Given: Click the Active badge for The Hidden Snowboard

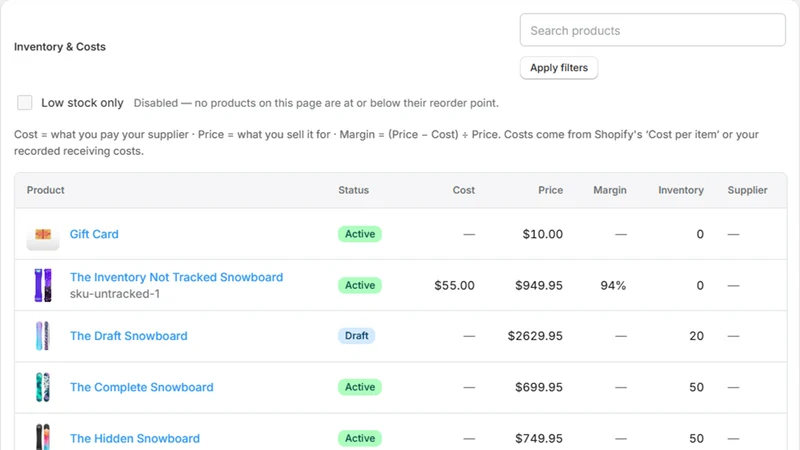Looking at the screenshot, I should tap(360, 438).
